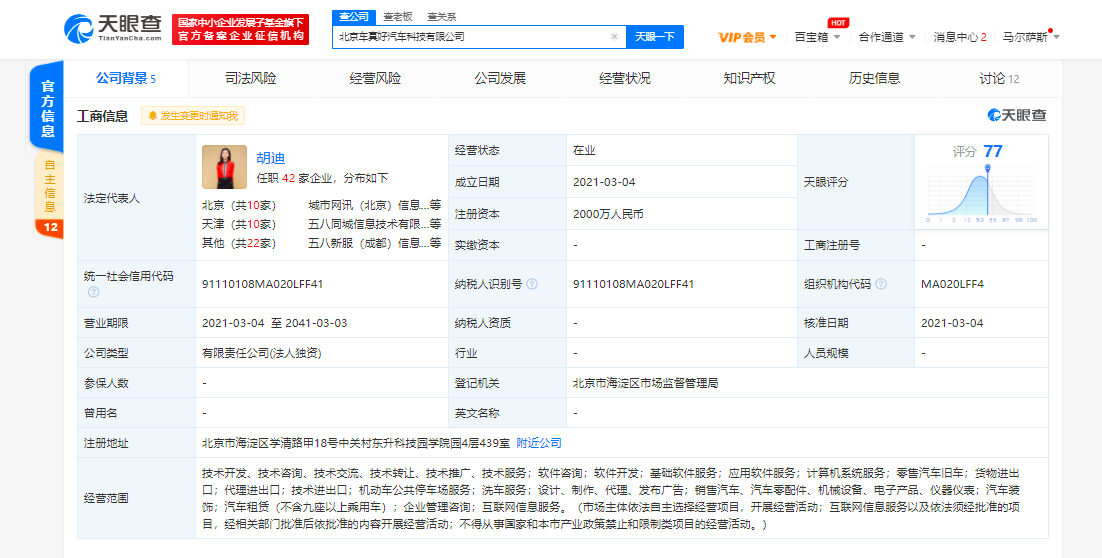Clear the search box with the X icon
Image resolution: width=1102 pixels, height=558 pixels.
point(614,37)
